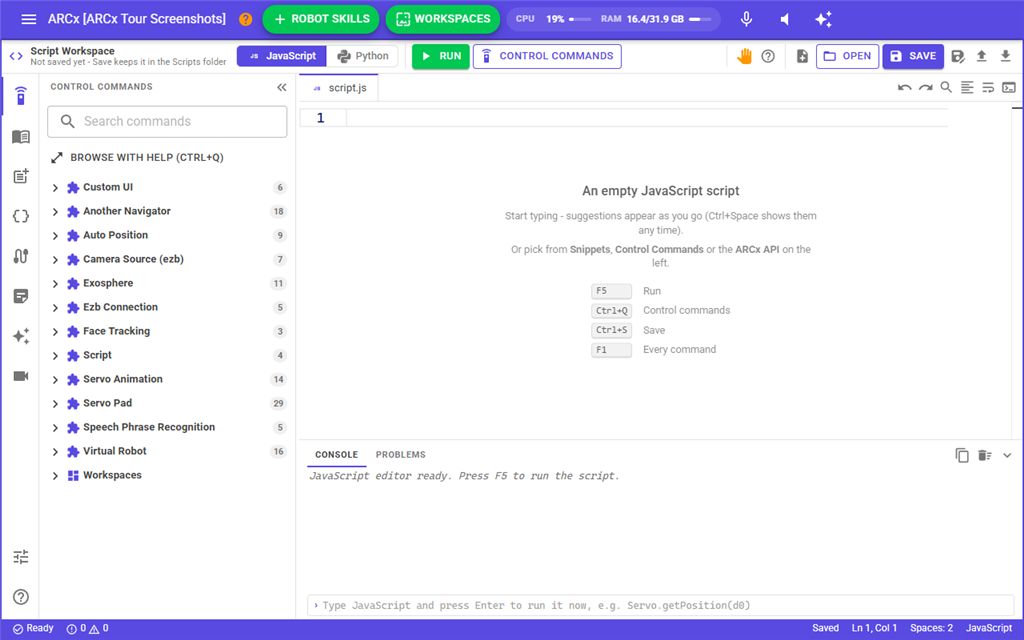Collapse the console panel chevron

tap(1007, 455)
